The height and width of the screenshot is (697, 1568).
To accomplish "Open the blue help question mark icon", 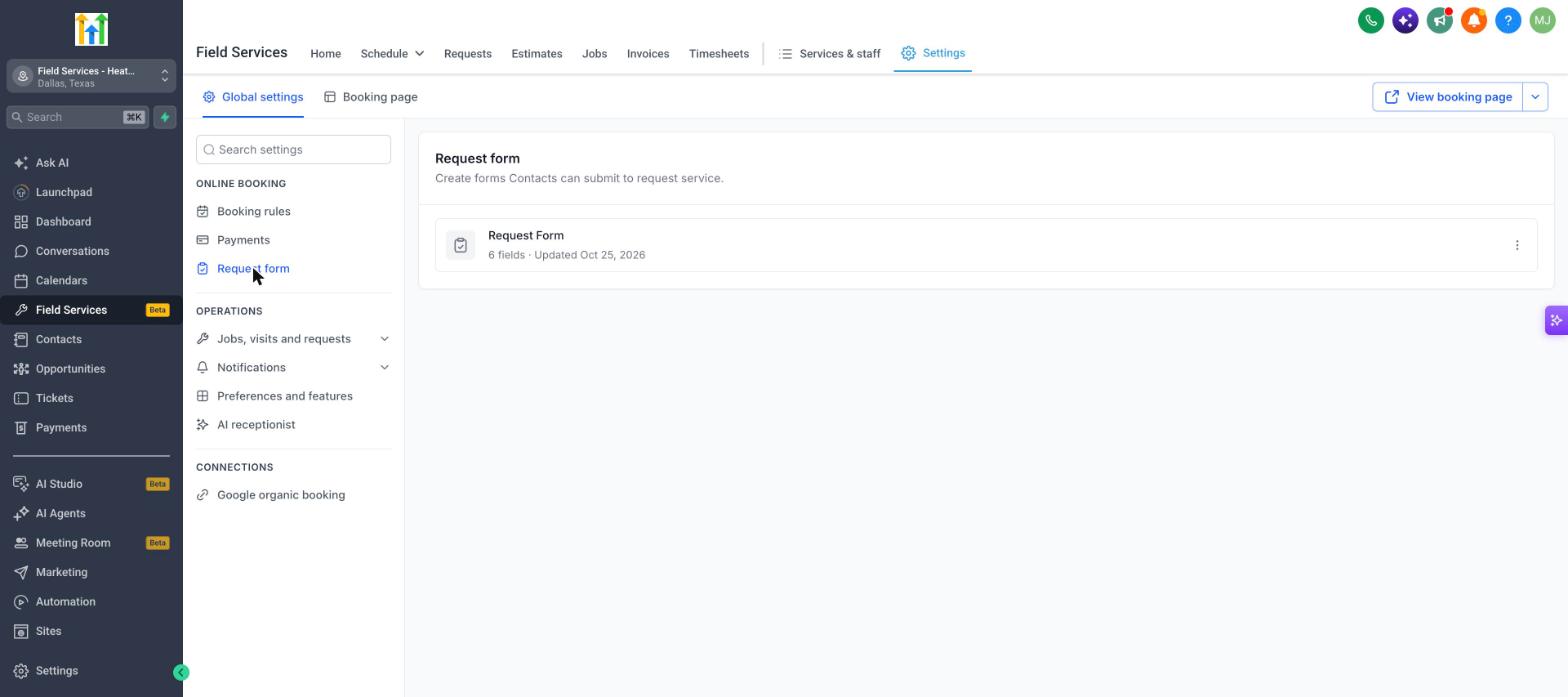I will [1508, 20].
